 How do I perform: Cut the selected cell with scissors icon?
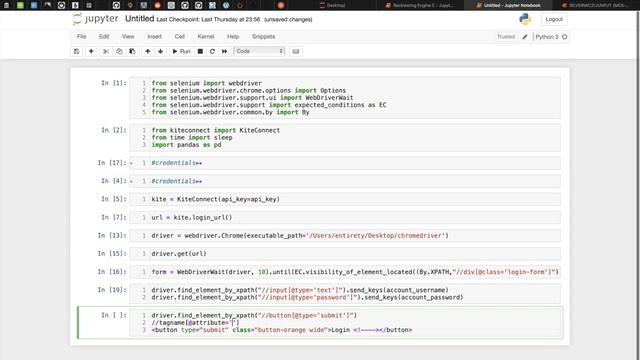pos(106,51)
